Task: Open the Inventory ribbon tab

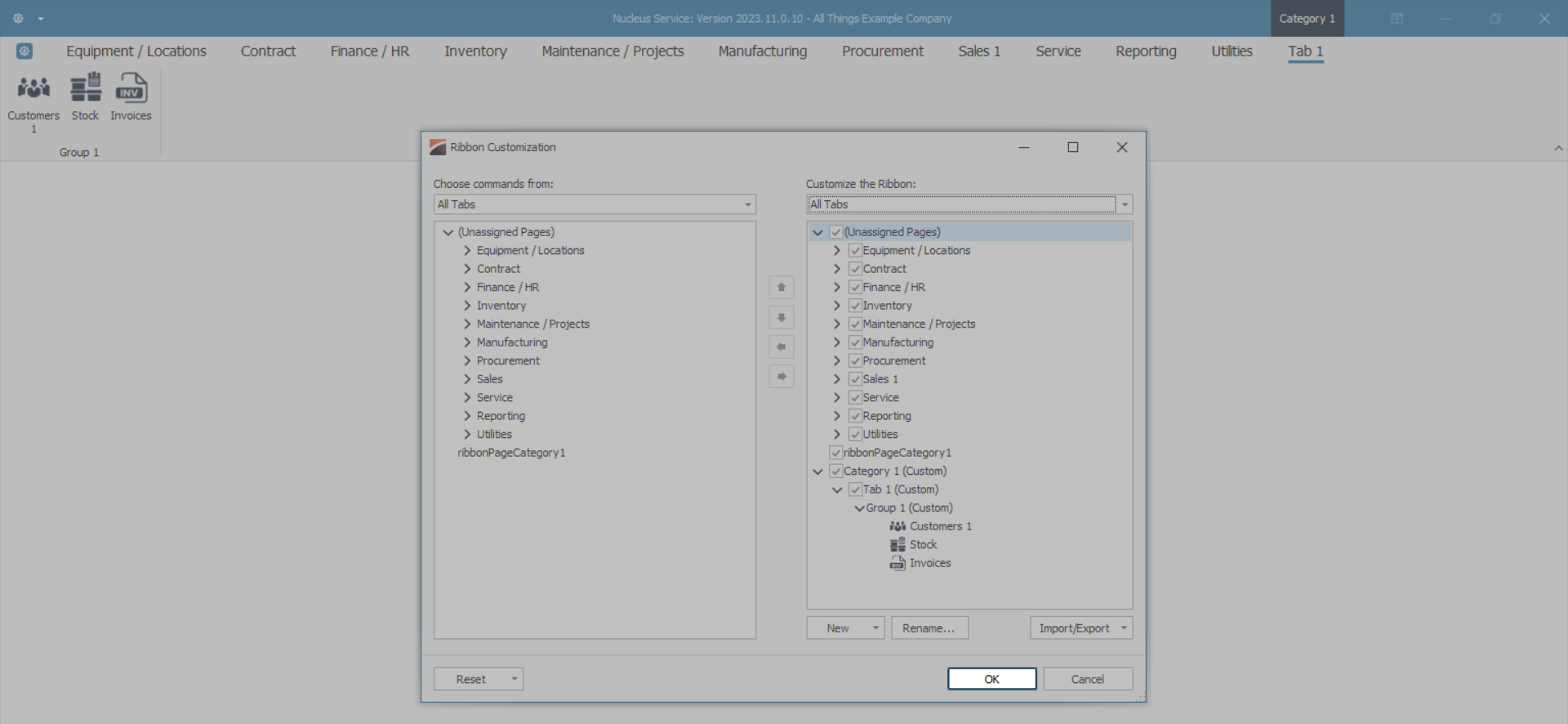Action: pyautogui.click(x=475, y=51)
